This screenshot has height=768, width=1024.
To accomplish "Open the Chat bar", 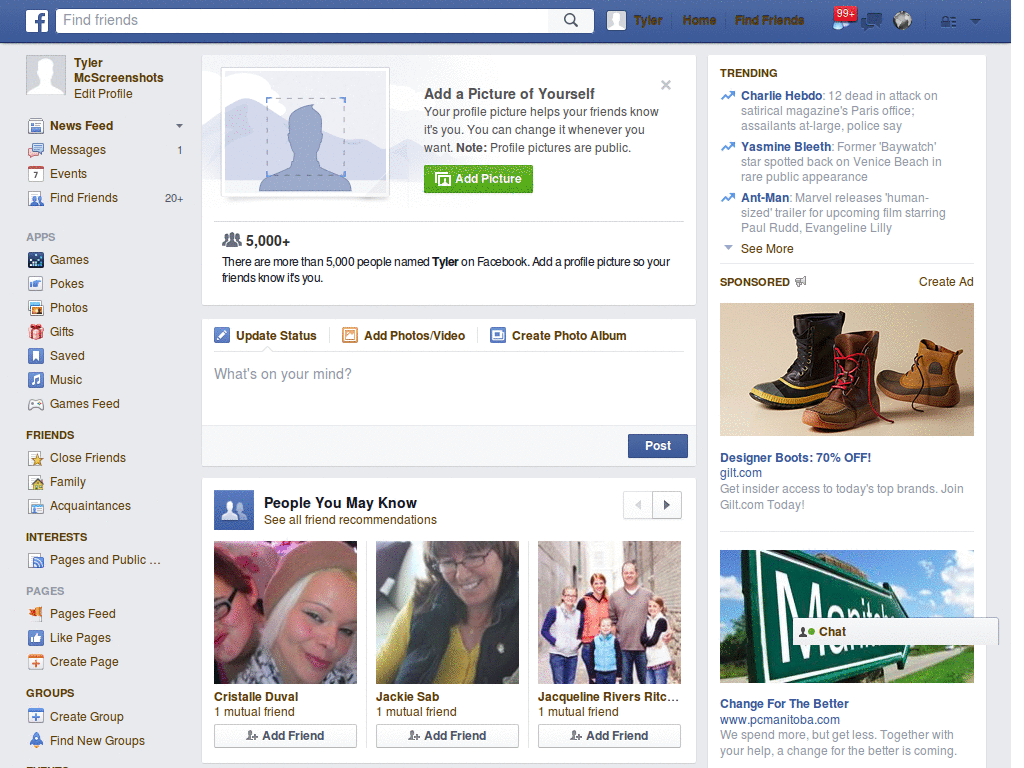I will [x=895, y=632].
